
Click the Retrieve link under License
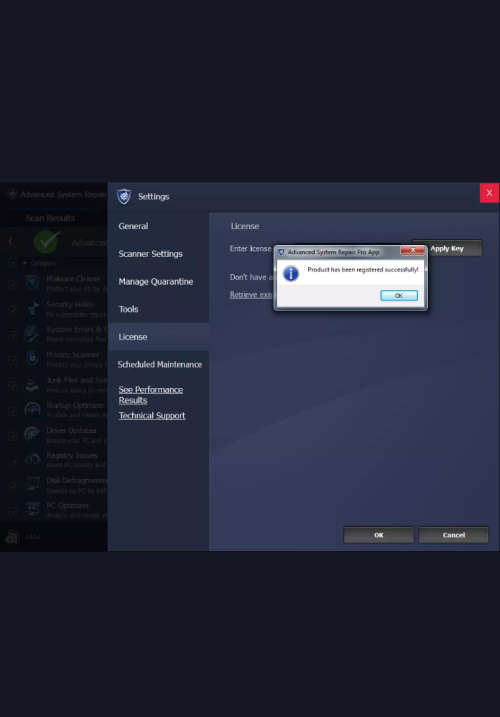coord(251,295)
